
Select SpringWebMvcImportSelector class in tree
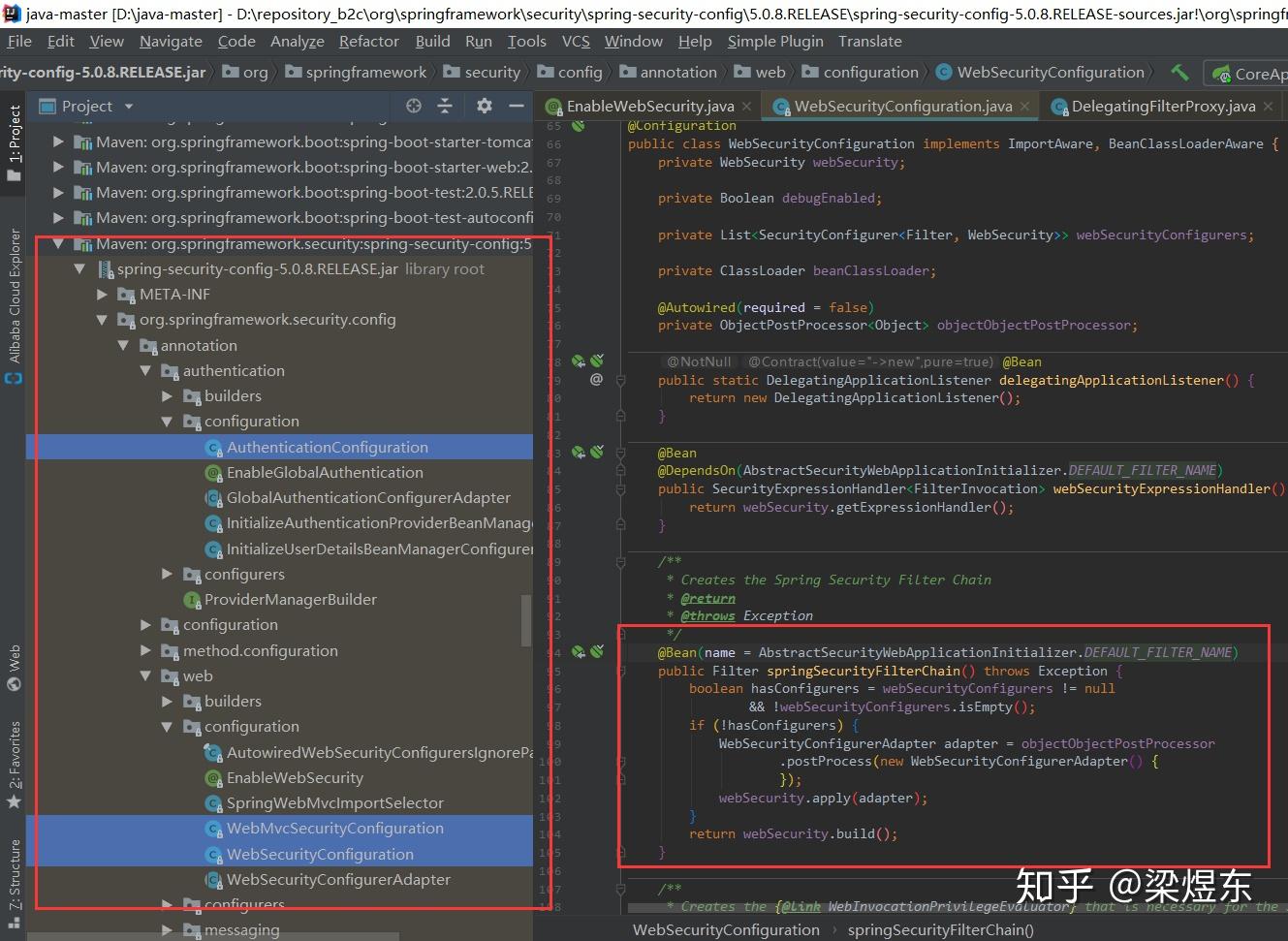point(335,802)
